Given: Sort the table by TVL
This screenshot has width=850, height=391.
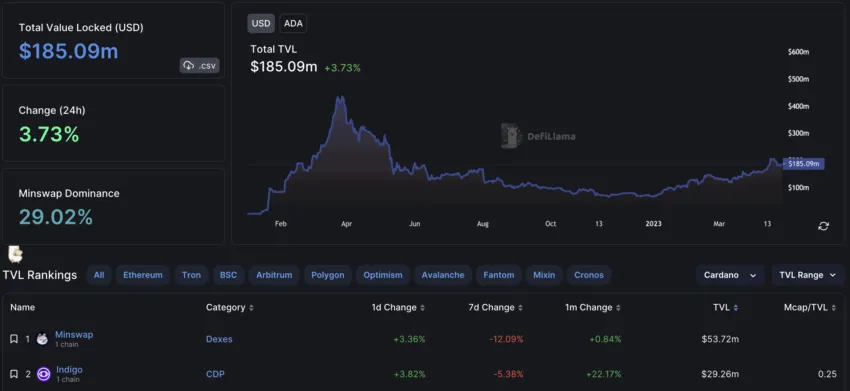Looking at the screenshot, I should click(x=725, y=307).
